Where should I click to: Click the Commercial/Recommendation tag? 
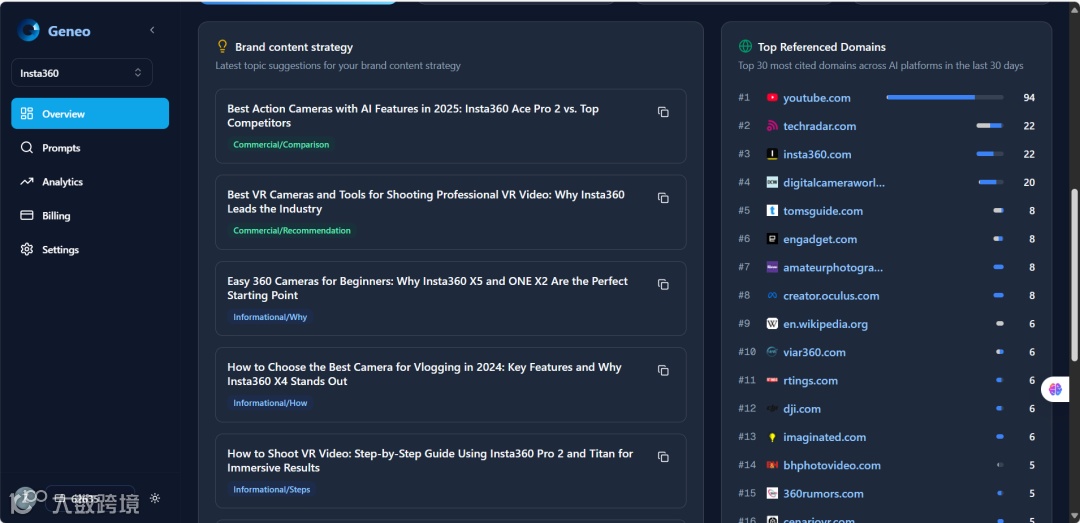(x=292, y=231)
